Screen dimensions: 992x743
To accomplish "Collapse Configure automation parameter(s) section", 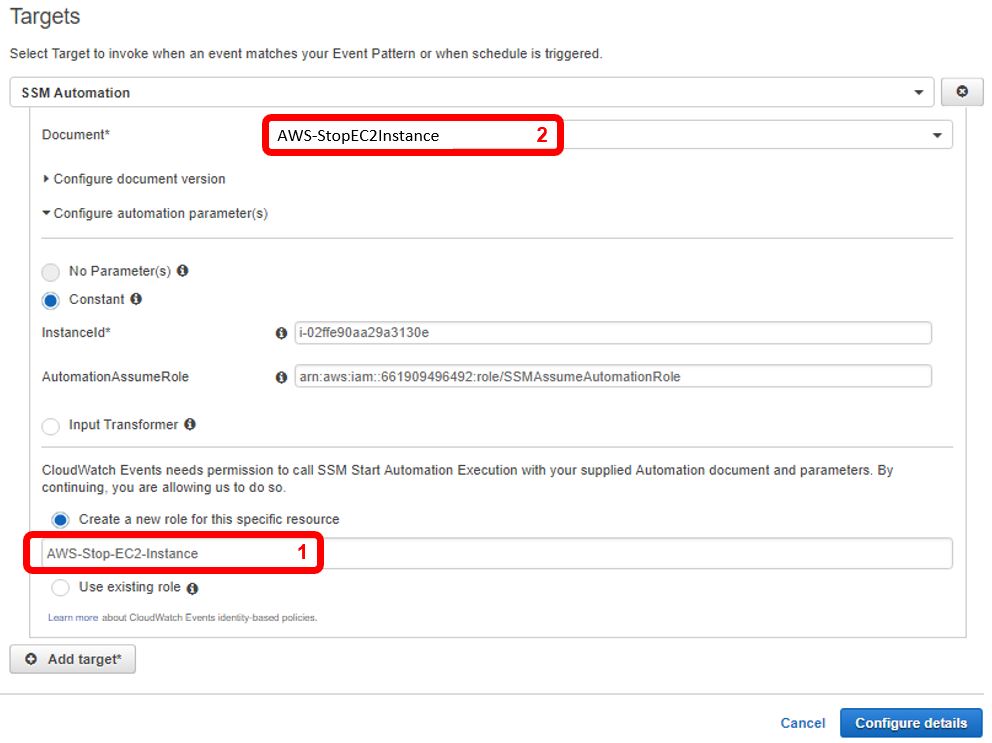I will [155, 213].
